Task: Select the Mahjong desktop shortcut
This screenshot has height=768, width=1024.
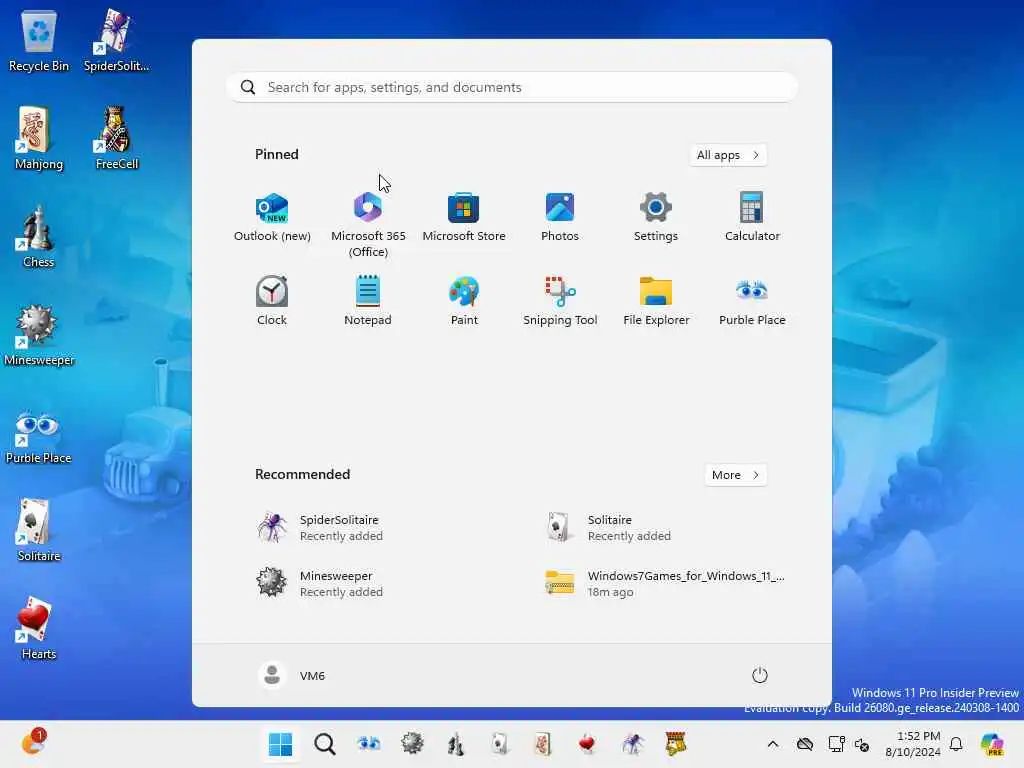Action: [x=39, y=138]
